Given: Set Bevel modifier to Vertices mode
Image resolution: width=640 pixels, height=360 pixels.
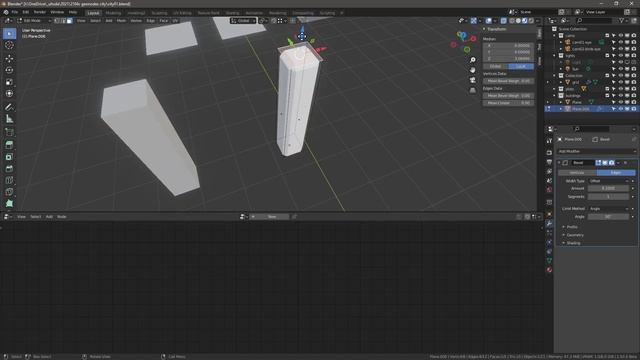Looking at the screenshot, I should click(577, 173).
